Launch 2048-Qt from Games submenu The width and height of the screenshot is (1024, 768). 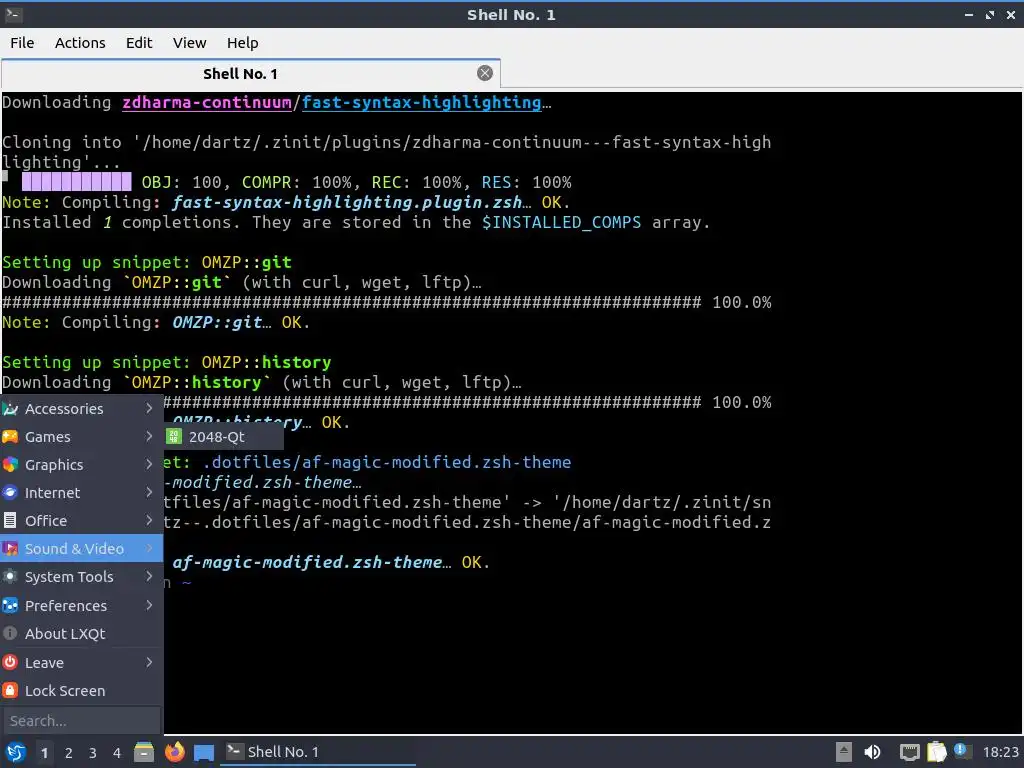224,437
